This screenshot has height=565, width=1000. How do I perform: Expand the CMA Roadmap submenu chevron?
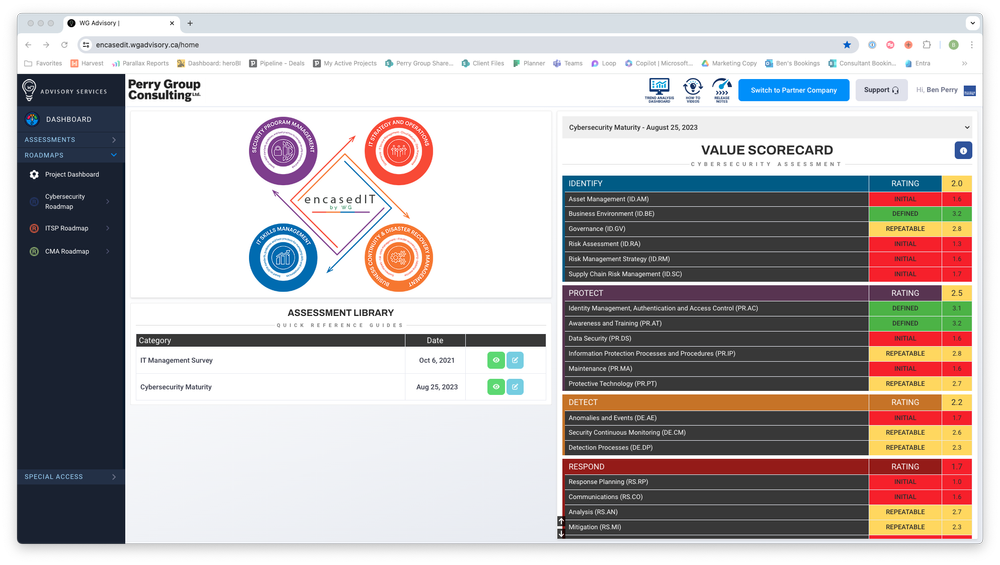coord(108,251)
